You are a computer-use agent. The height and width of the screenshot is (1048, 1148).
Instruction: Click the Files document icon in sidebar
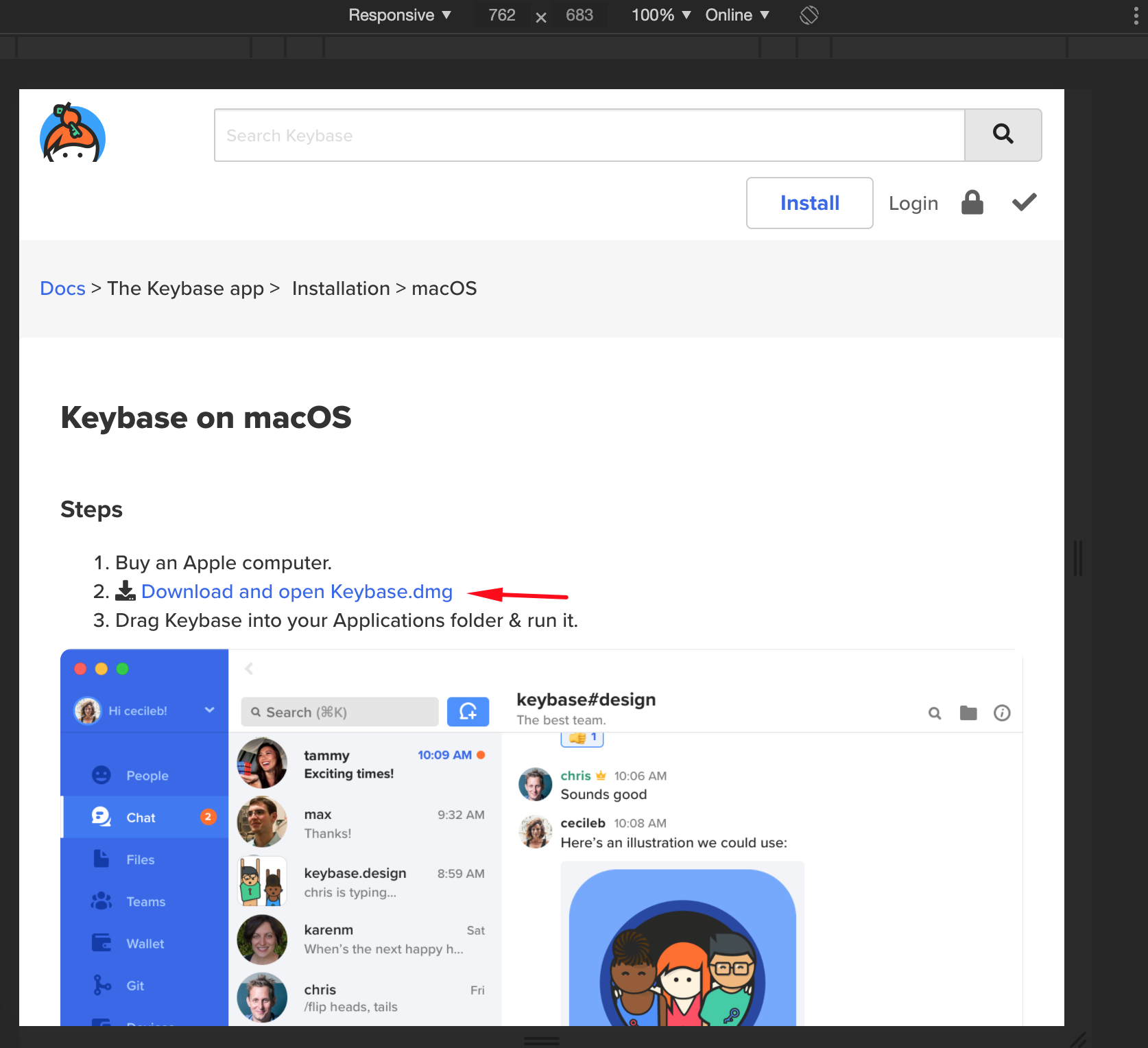(101, 859)
